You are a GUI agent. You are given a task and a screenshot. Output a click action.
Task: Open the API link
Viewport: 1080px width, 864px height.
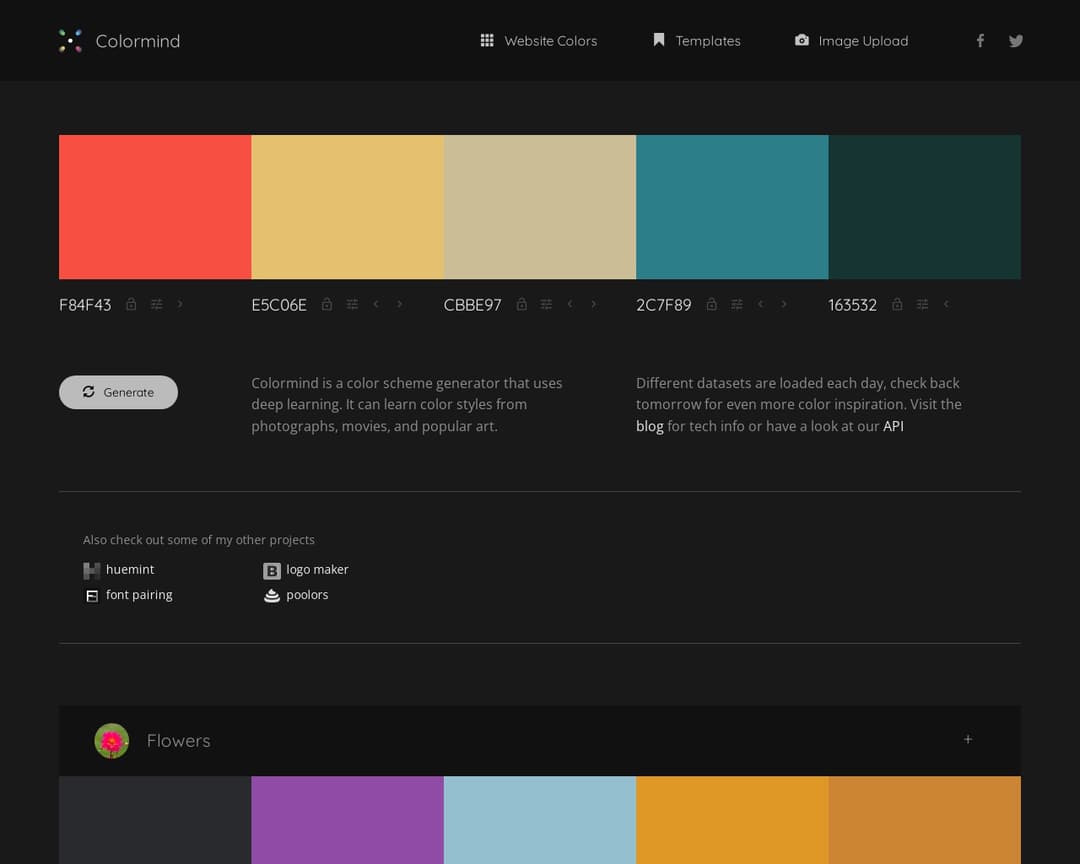(893, 426)
